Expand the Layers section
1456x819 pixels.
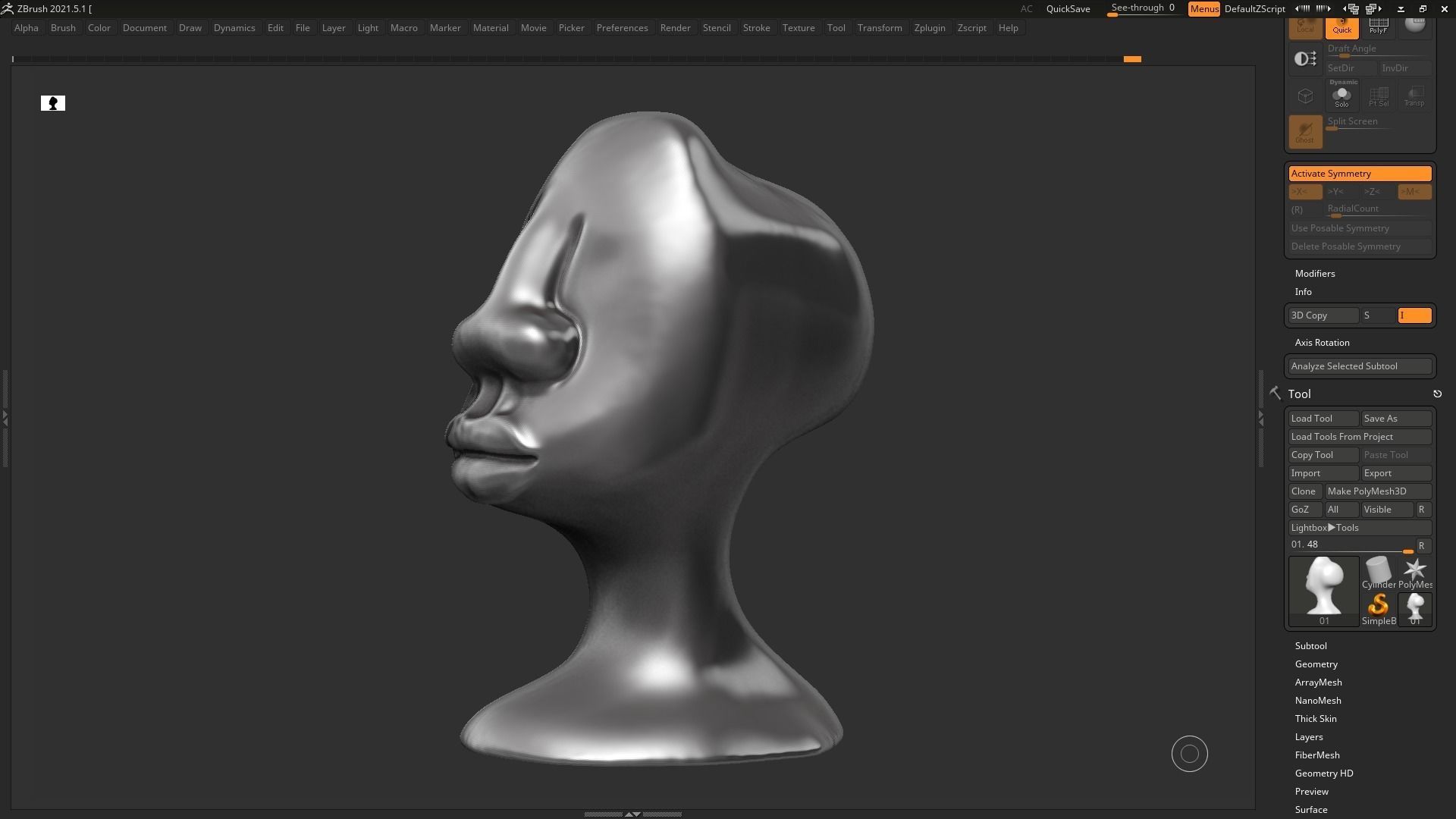[x=1309, y=737]
